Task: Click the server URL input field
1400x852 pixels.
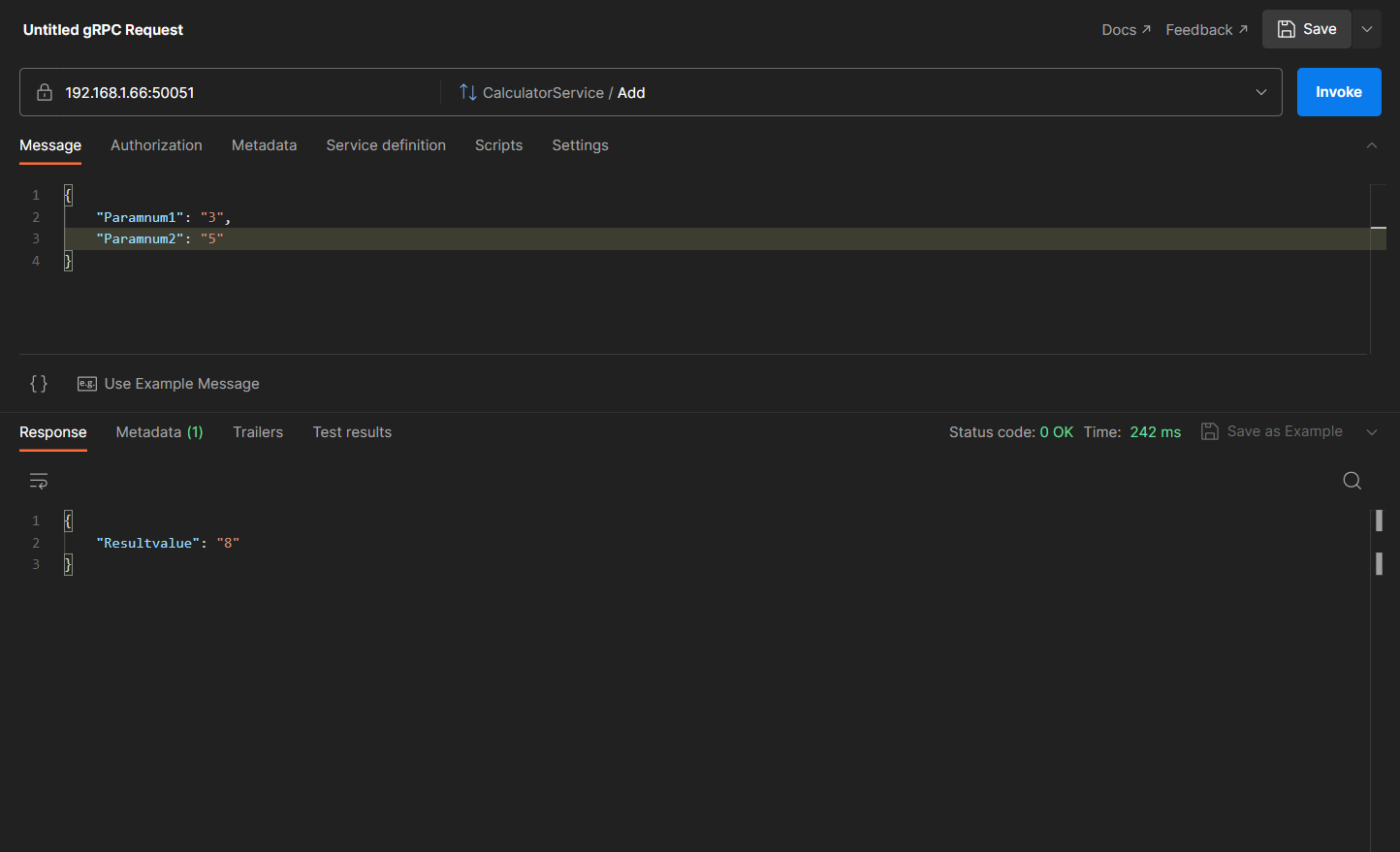Action: [242, 93]
